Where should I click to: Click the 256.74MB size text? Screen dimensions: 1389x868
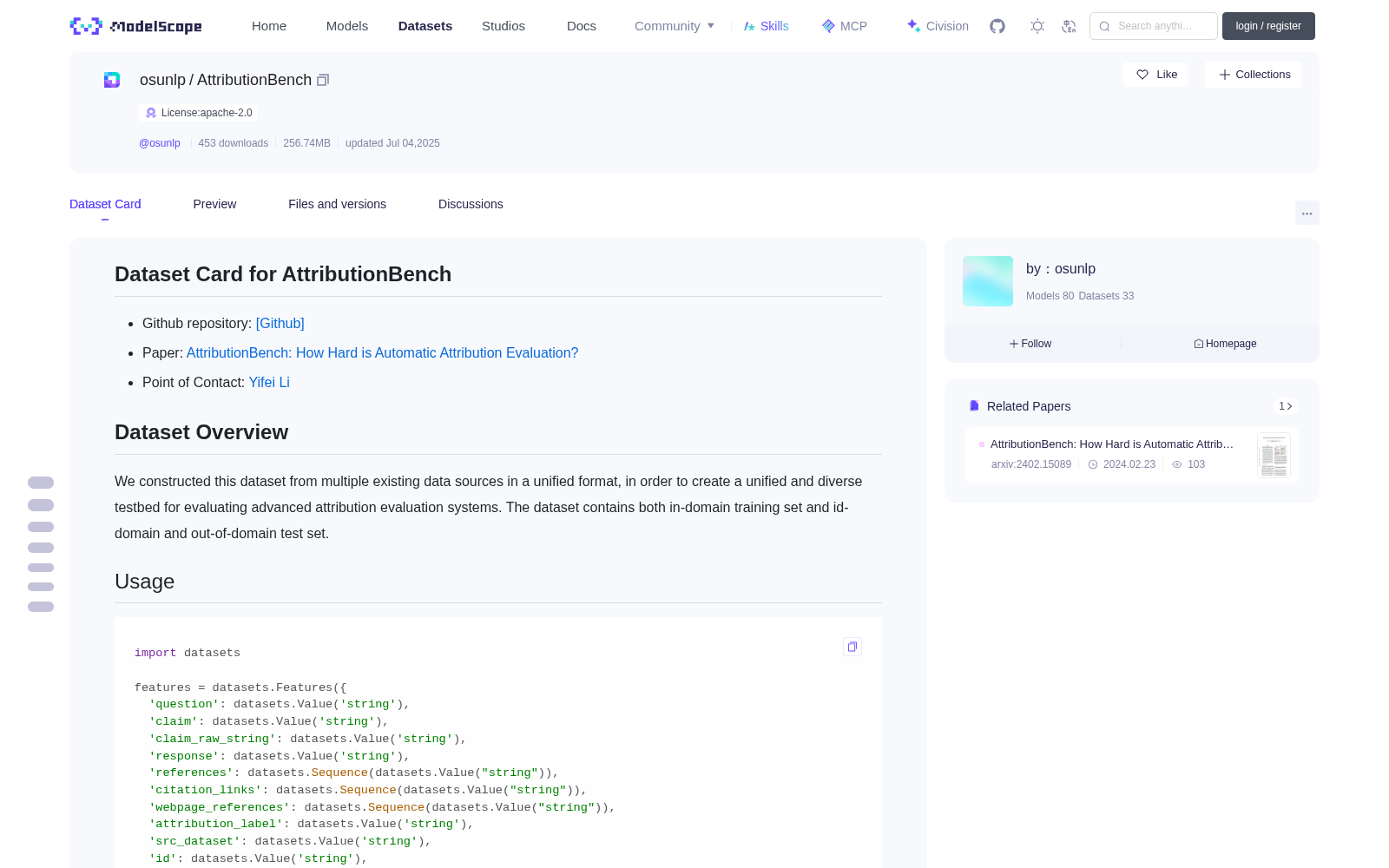coord(306,143)
